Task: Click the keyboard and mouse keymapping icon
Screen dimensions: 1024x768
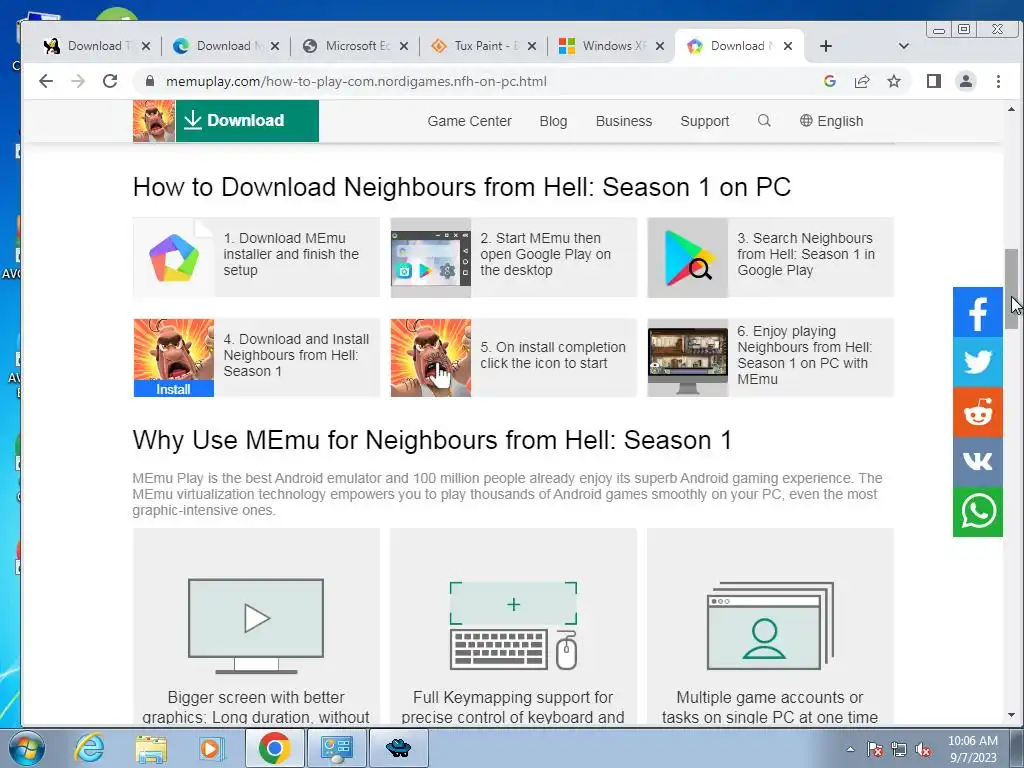Action: pyautogui.click(x=513, y=626)
